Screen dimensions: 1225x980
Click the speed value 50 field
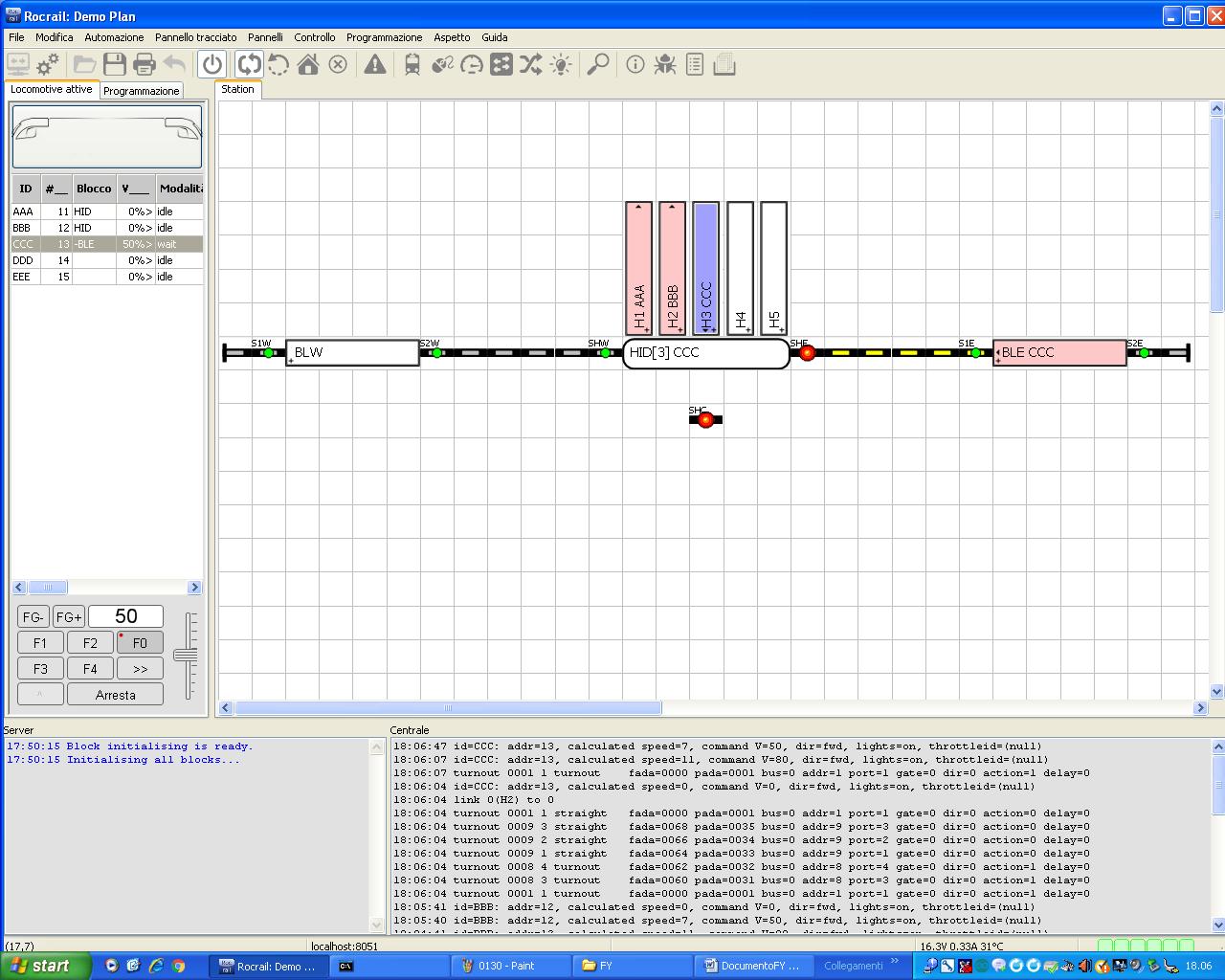coord(125,616)
